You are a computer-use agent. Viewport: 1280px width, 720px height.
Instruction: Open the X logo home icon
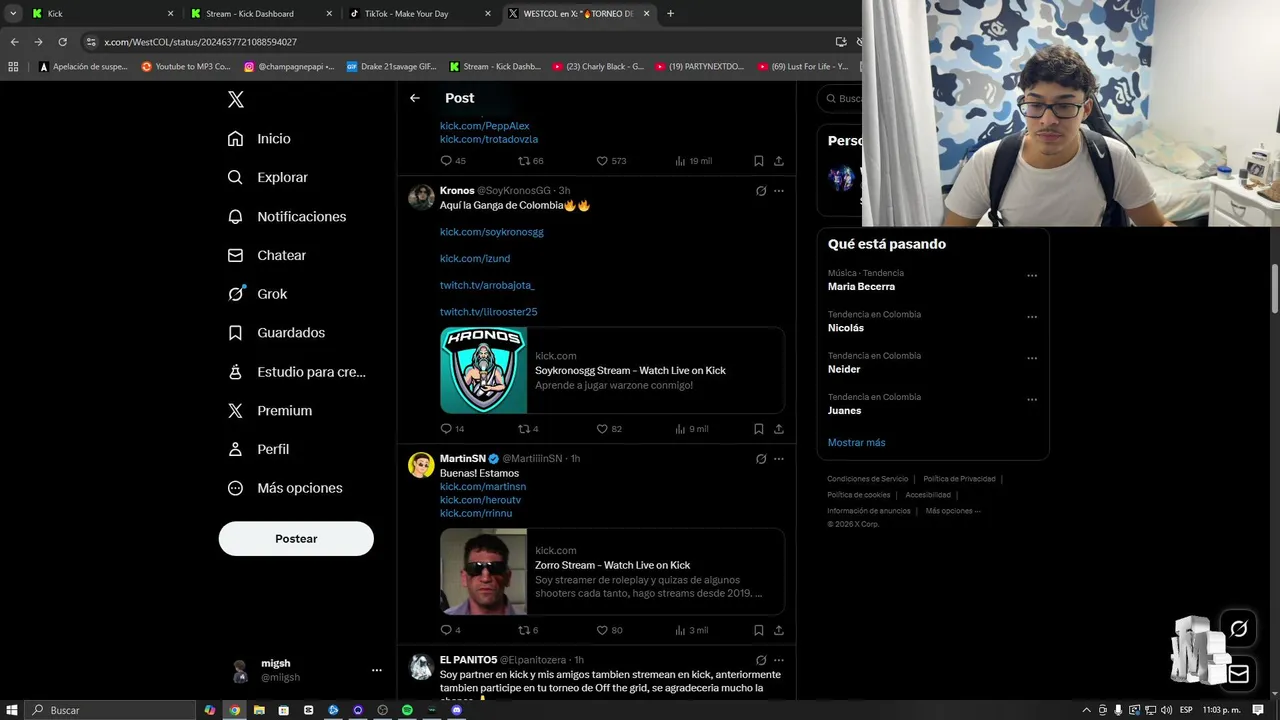tap(236, 99)
